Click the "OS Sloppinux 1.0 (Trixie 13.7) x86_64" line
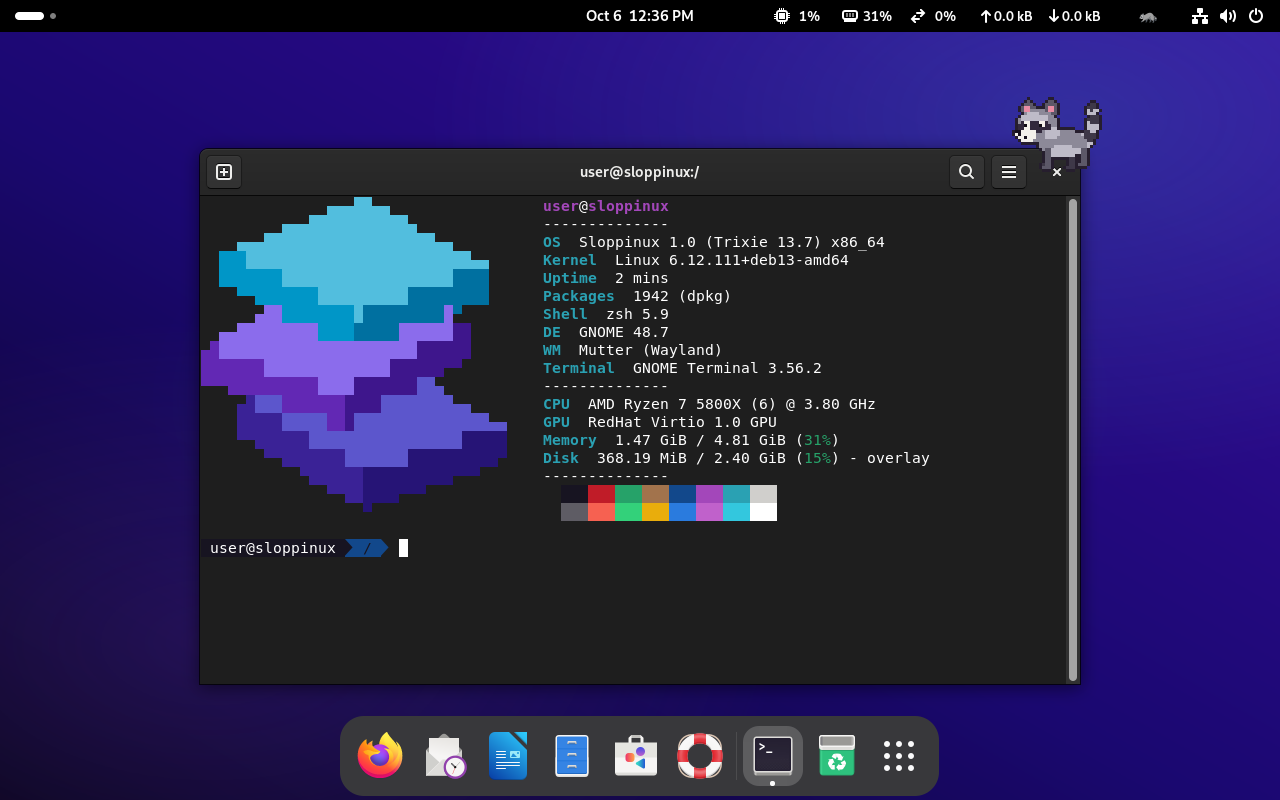 [x=714, y=242]
